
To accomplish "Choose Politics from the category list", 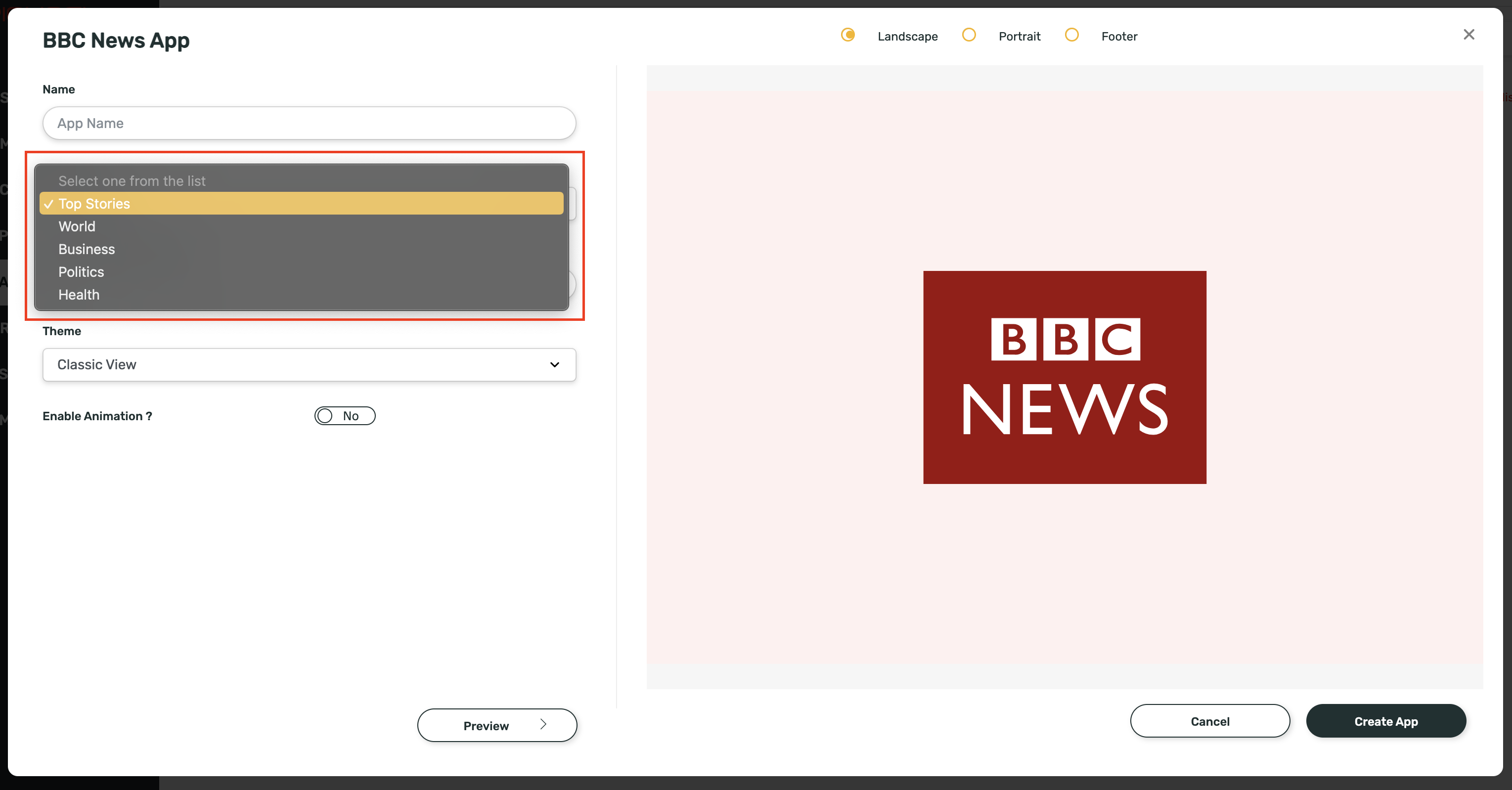I will pos(301,272).
